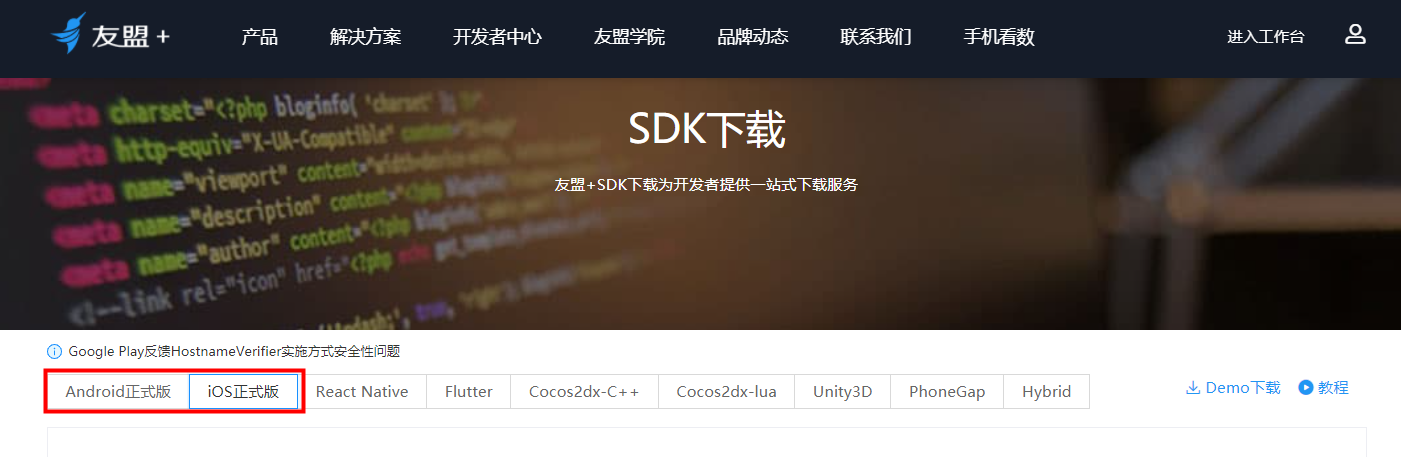This screenshot has width=1401, height=457.
Task: Switch to the PhoneGap tab
Action: (x=947, y=391)
